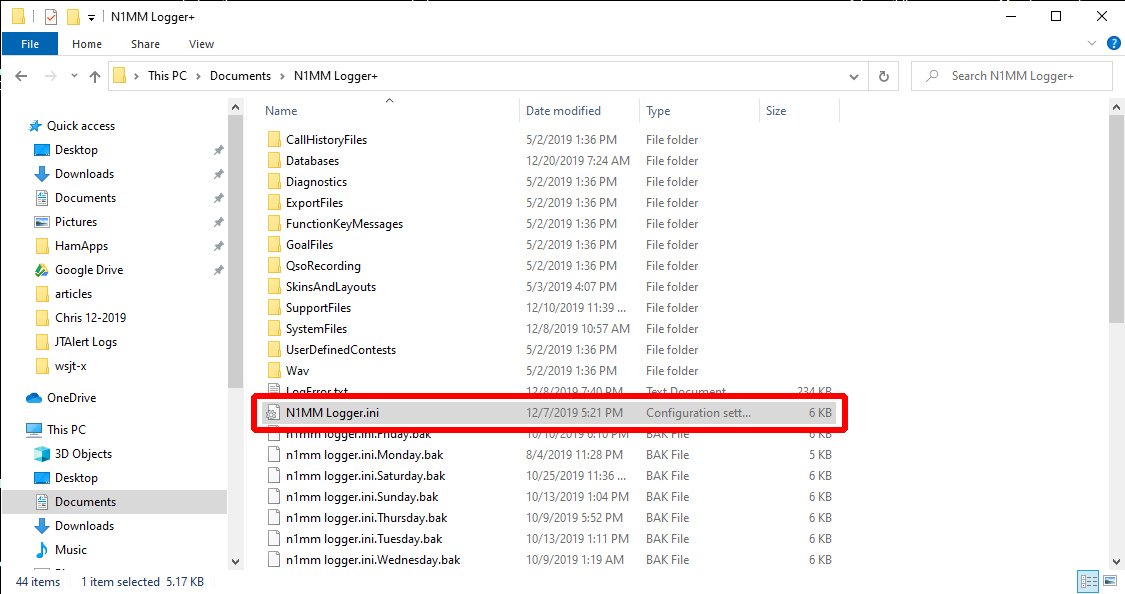Open the File menu tab
Screen dimensions: 1125x594
tap(30, 44)
